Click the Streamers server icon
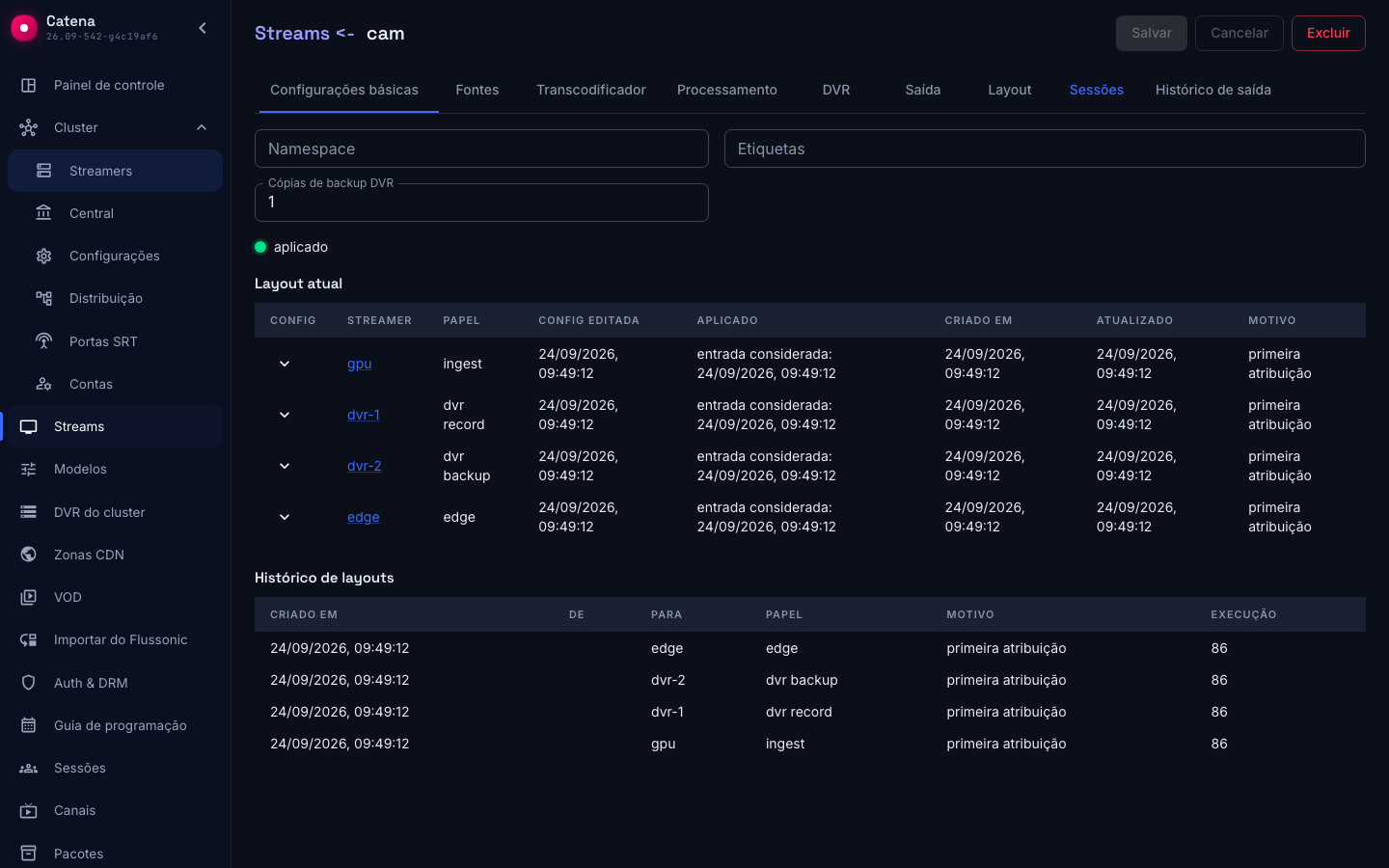Image resolution: width=1389 pixels, height=868 pixels. [x=44, y=171]
